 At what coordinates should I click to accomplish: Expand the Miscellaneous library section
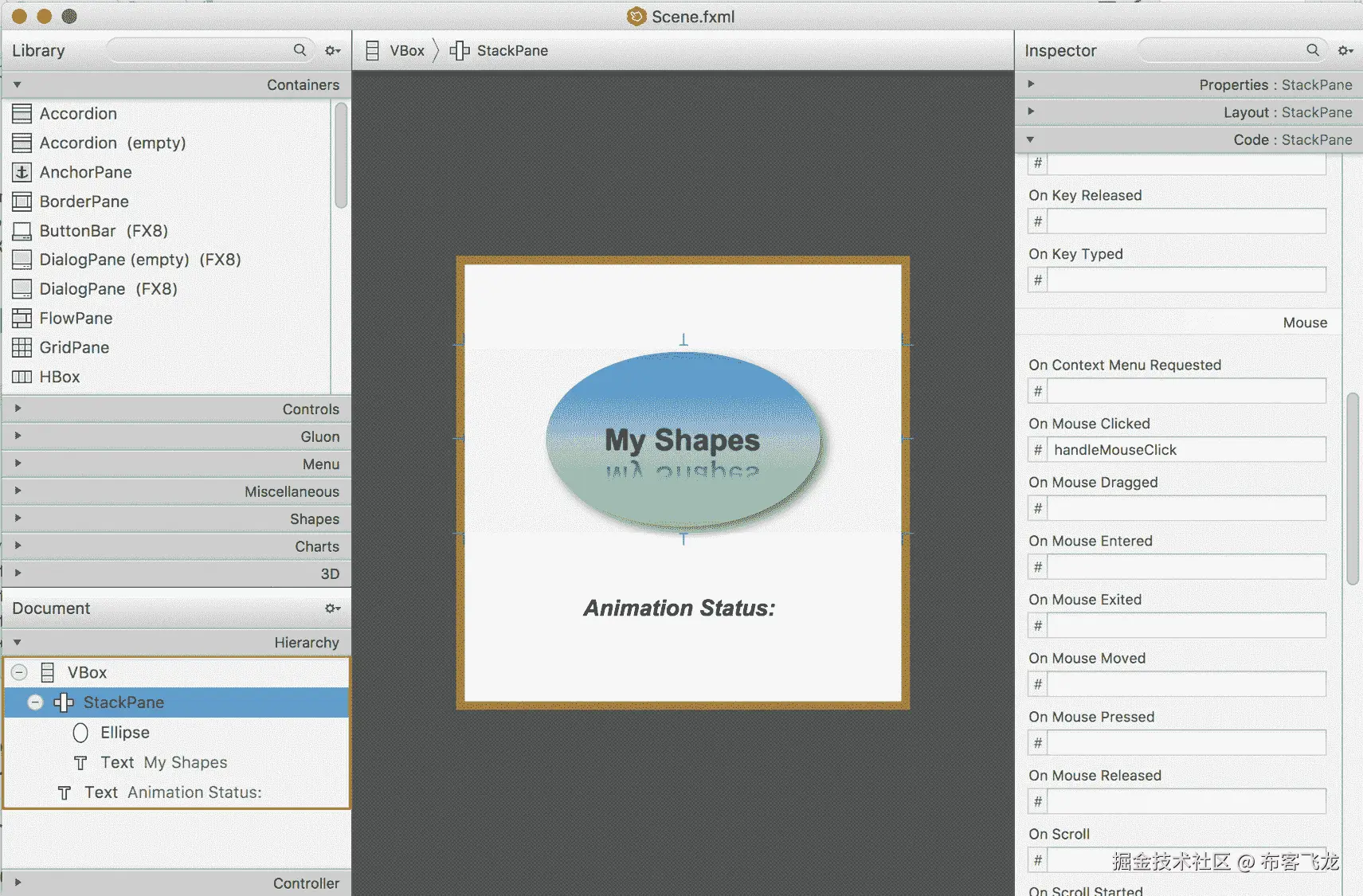(x=18, y=491)
